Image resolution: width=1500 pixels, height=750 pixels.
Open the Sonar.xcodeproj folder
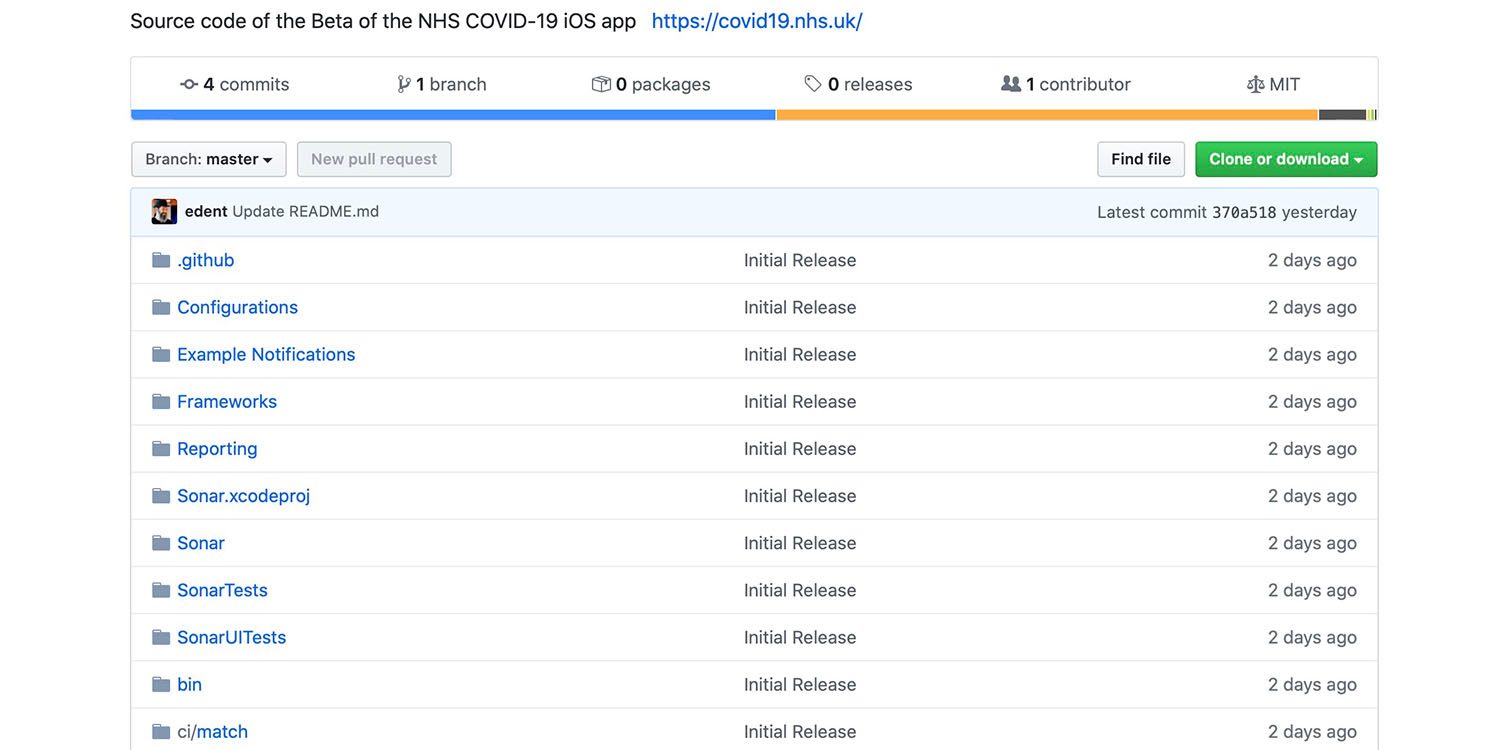click(x=244, y=496)
